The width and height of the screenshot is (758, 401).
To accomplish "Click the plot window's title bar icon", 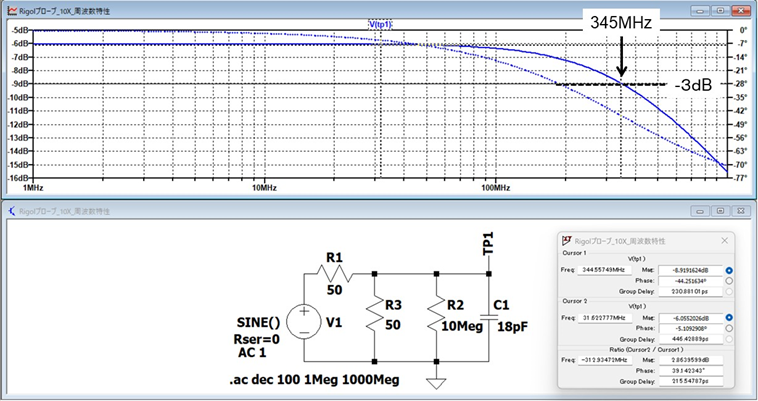I will coord(11,9).
